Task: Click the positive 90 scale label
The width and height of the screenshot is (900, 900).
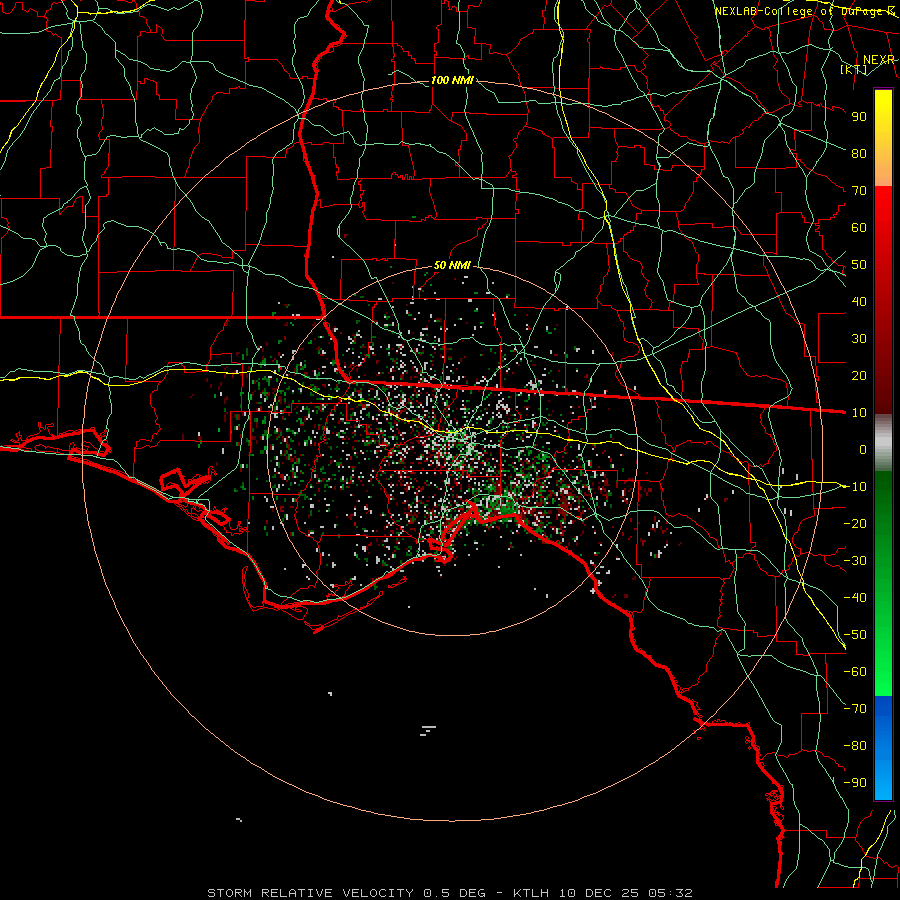Action: (859, 117)
